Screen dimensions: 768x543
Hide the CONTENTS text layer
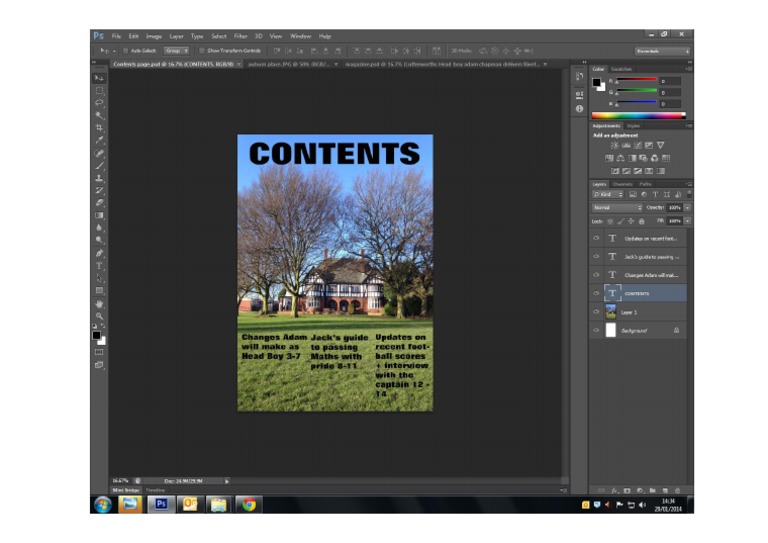point(597,293)
